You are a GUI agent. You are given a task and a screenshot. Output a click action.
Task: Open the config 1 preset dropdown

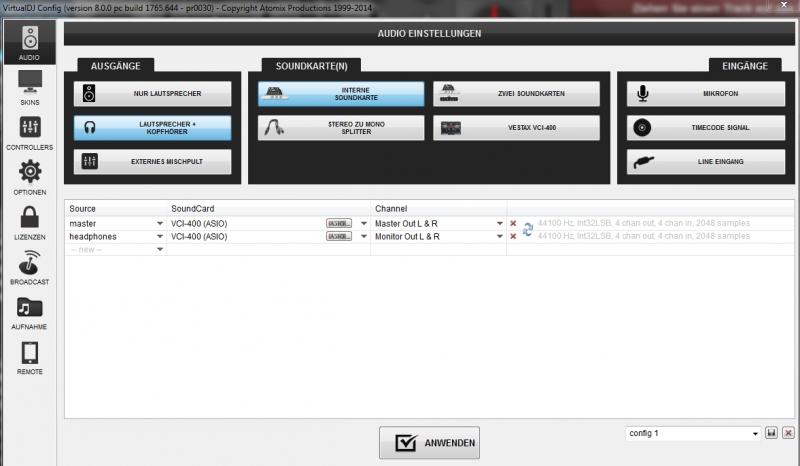click(755, 434)
